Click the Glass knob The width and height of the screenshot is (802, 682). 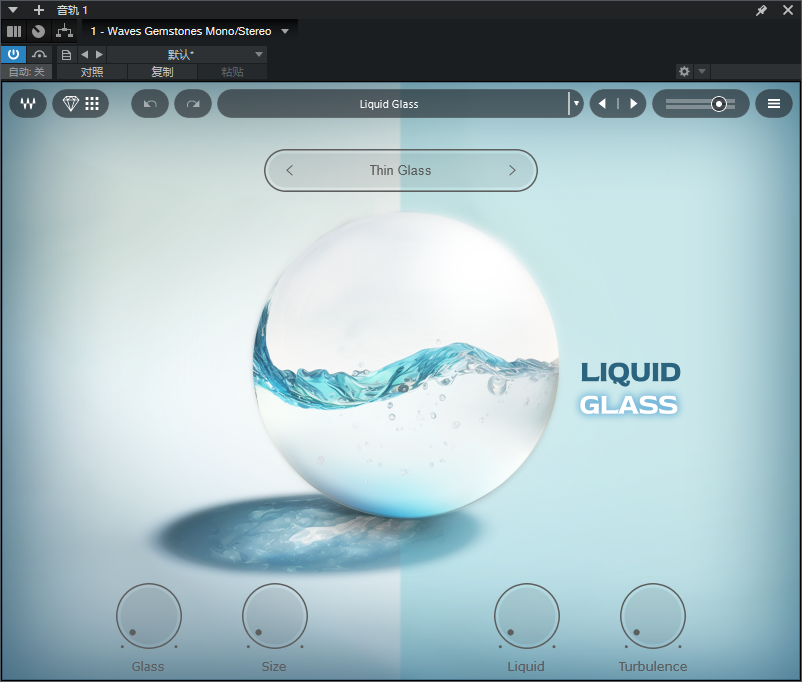coord(149,616)
